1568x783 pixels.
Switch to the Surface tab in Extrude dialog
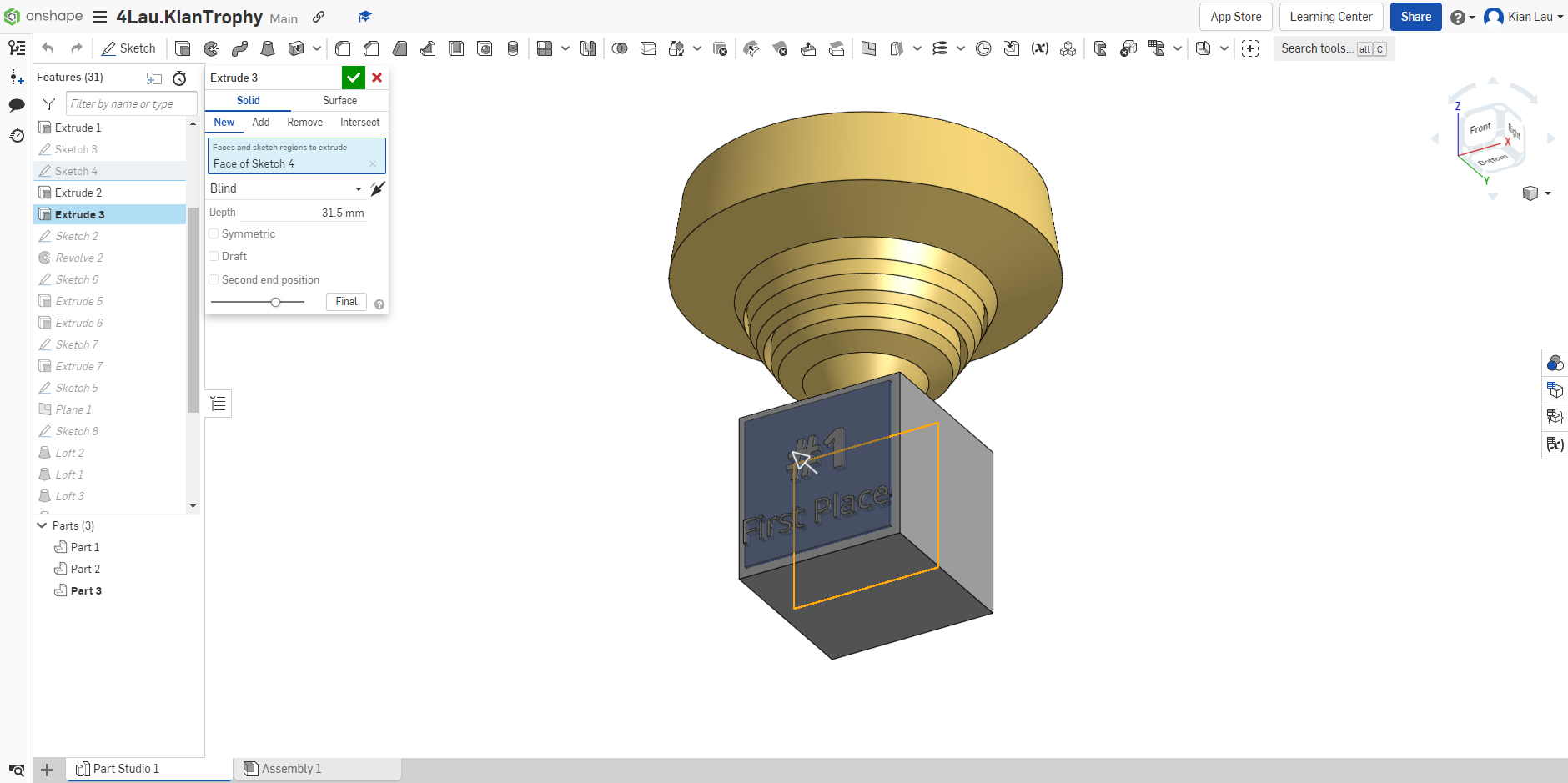click(339, 100)
